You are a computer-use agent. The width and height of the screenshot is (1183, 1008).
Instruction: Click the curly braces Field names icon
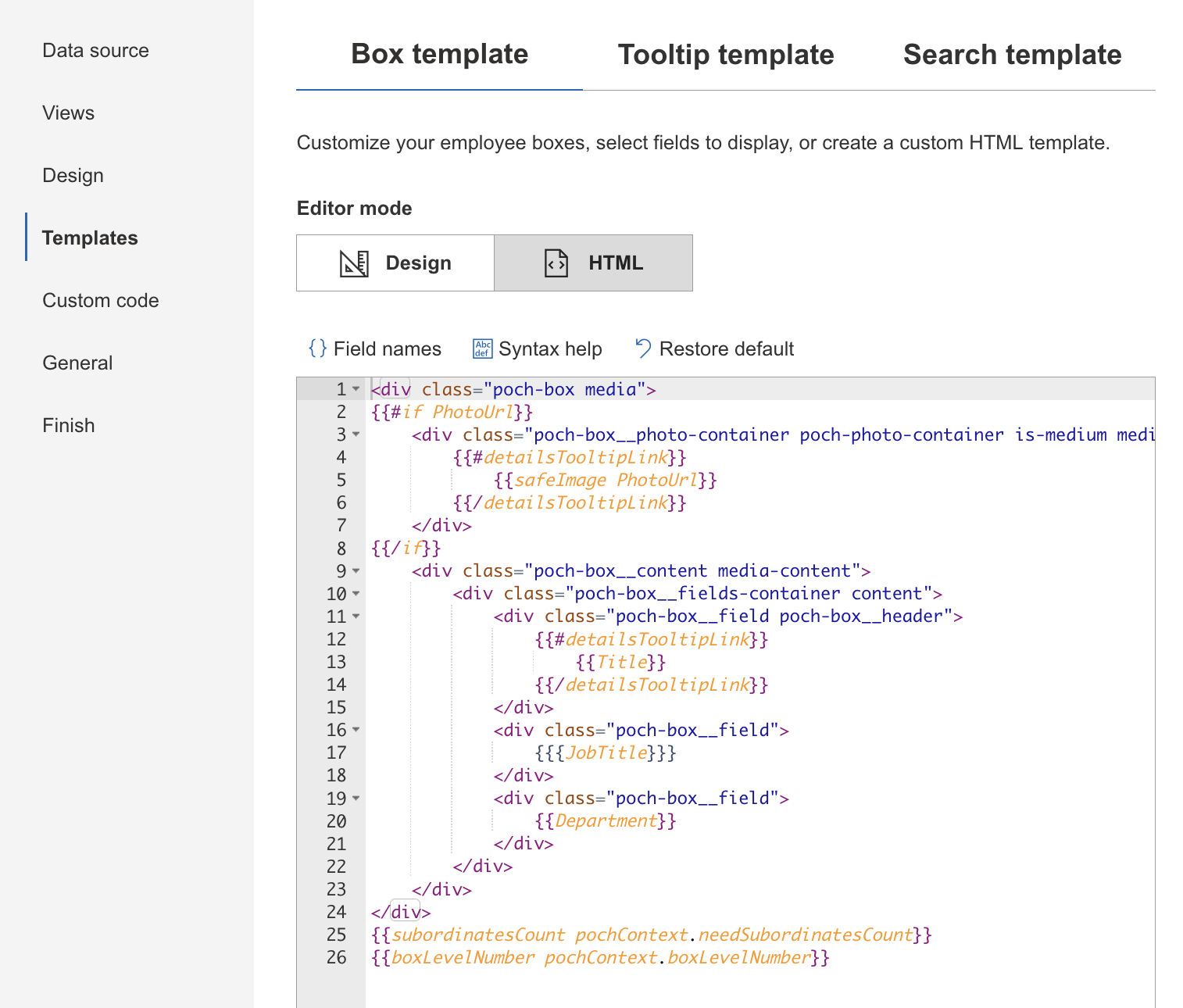pyautogui.click(x=317, y=349)
